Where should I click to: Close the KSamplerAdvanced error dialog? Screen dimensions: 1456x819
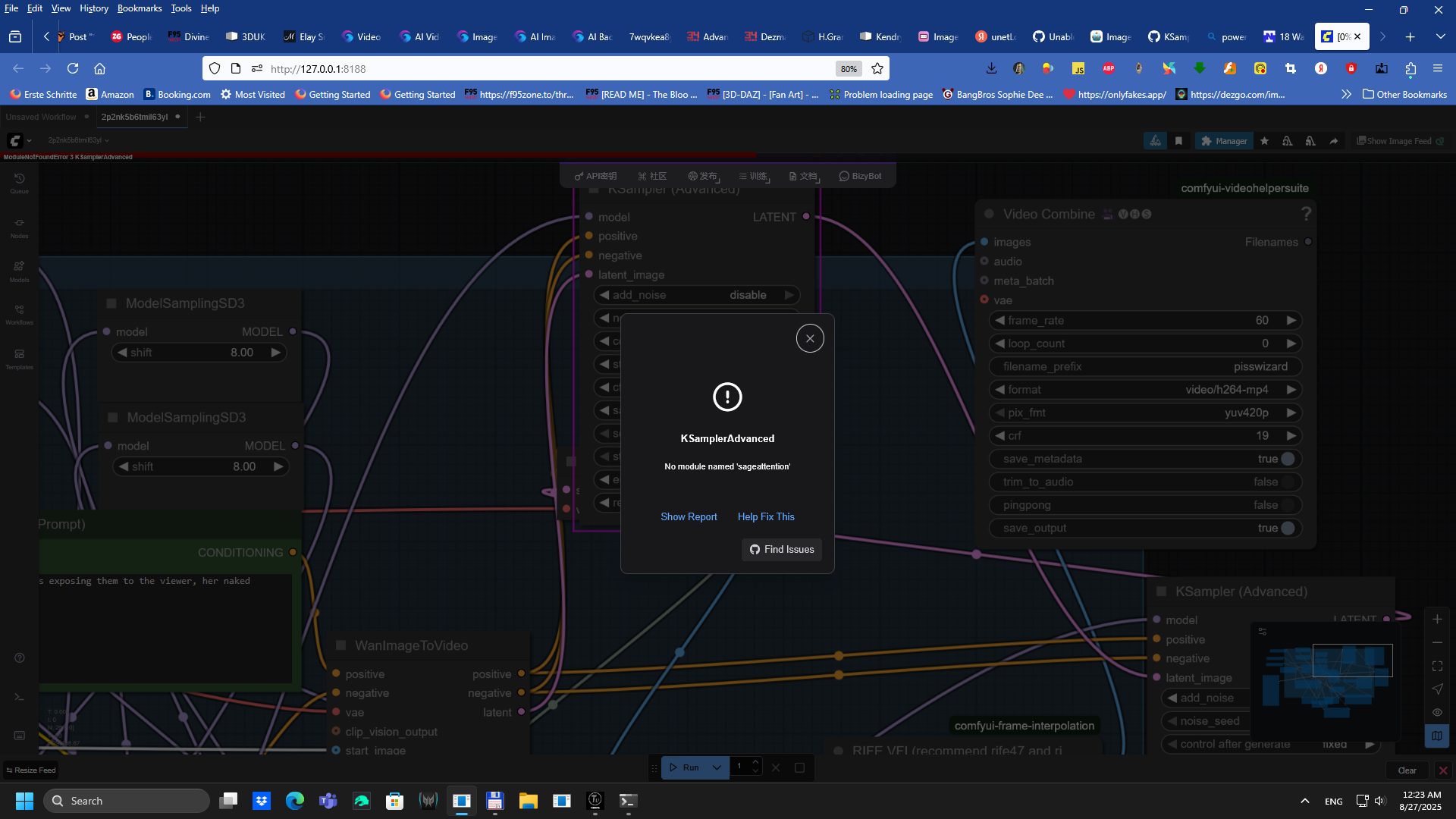point(809,338)
